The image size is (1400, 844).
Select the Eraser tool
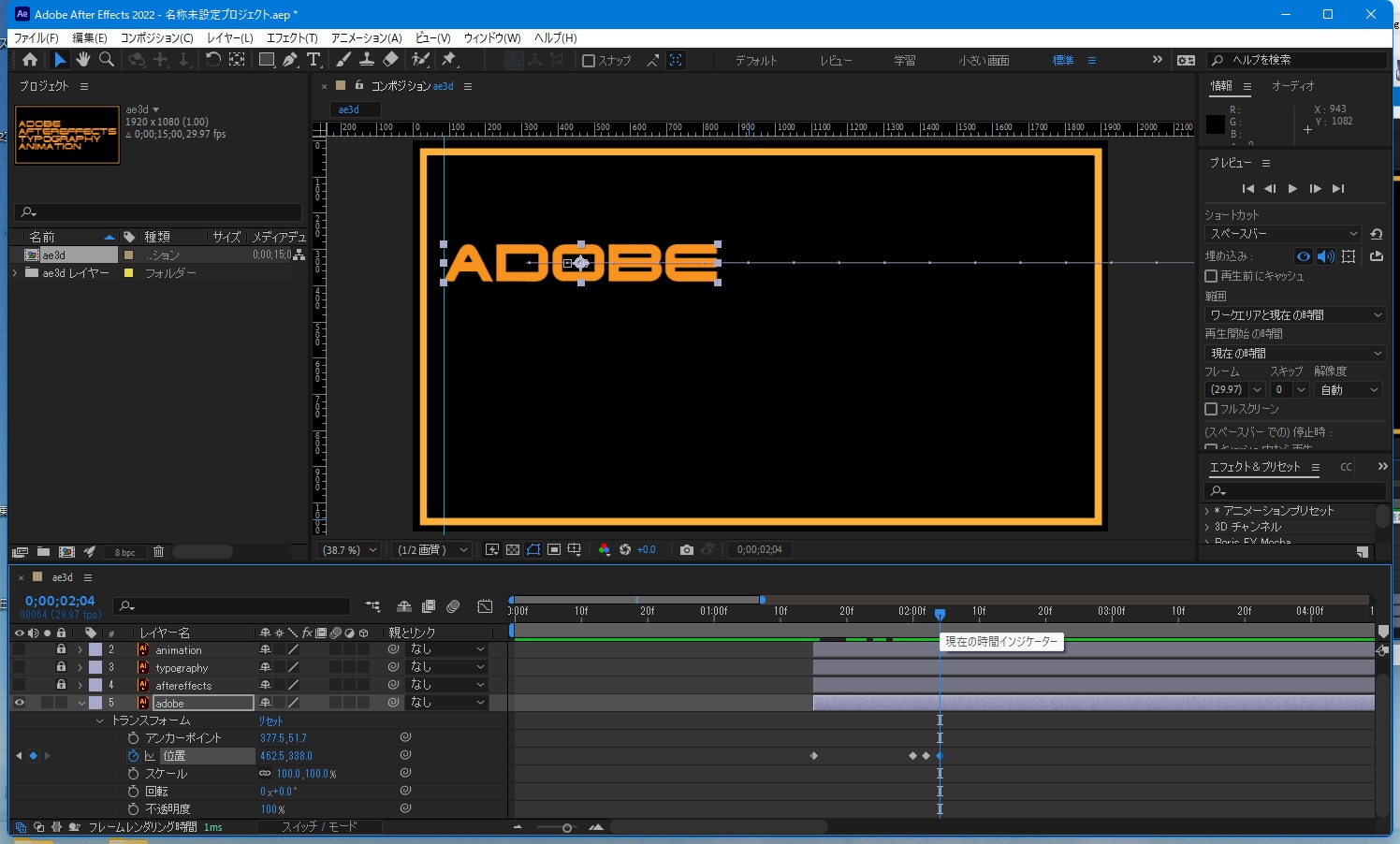390,60
